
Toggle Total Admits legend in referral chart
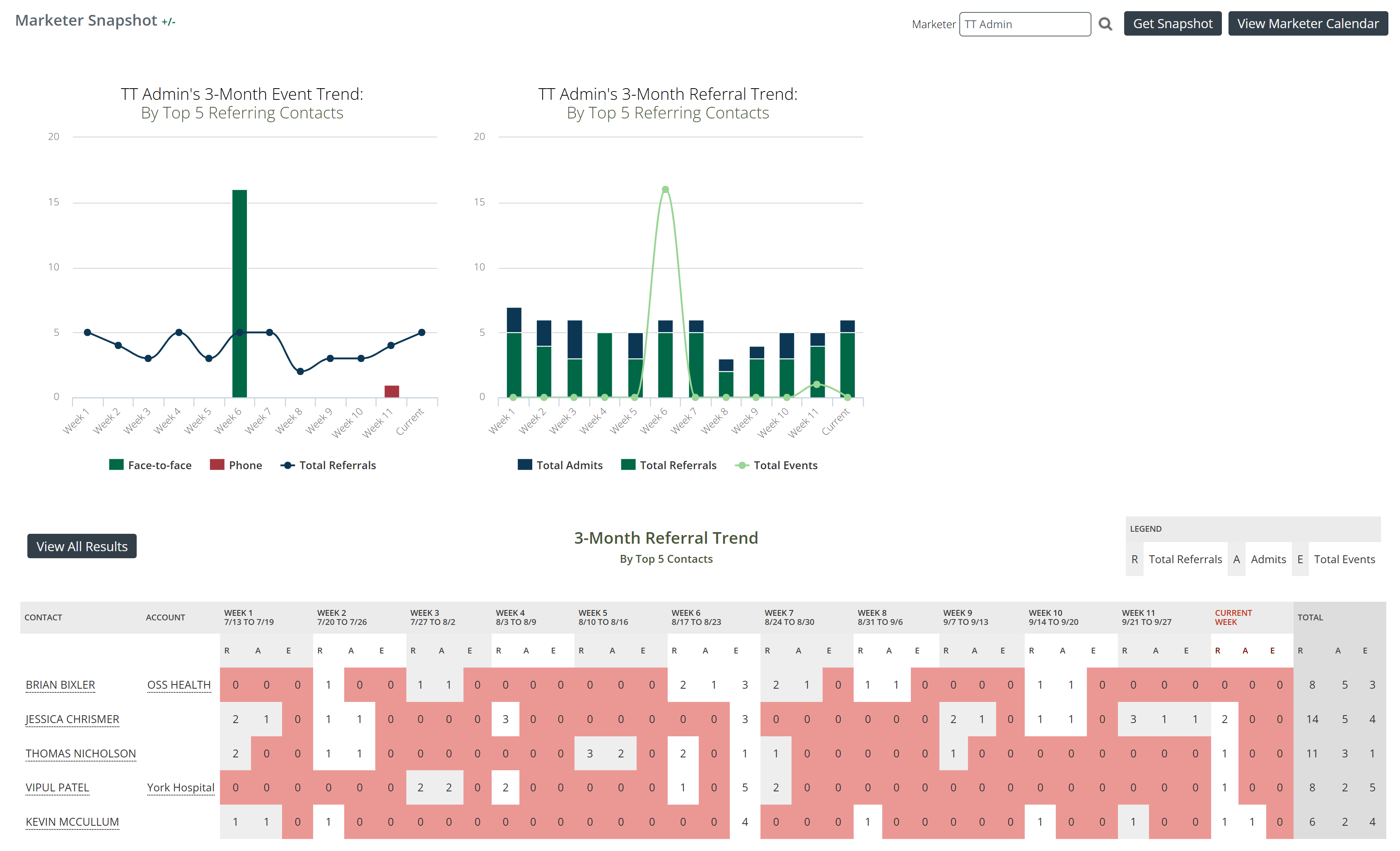tap(560, 465)
